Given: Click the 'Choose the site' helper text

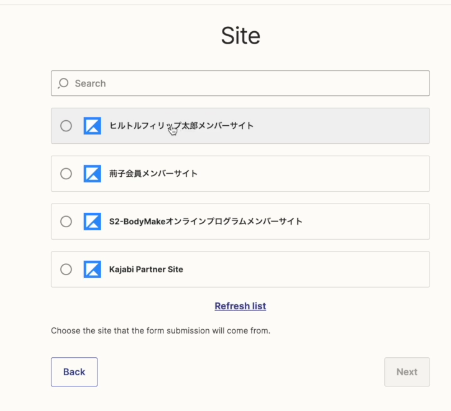Looking at the screenshot, I should [161, 331].
